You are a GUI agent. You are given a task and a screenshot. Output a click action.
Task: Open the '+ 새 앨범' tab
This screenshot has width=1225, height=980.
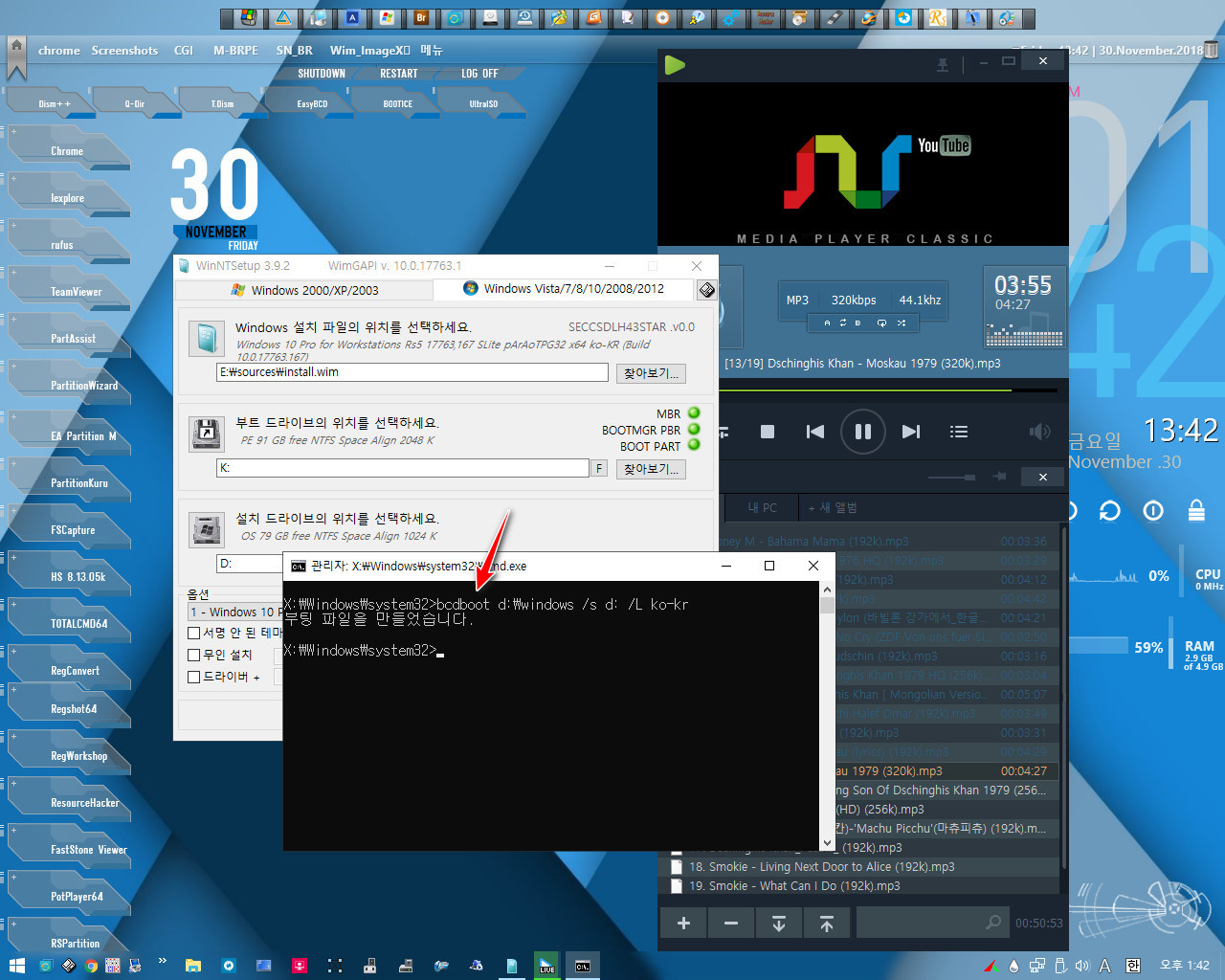pyautogui.click(x=833, y=507)
